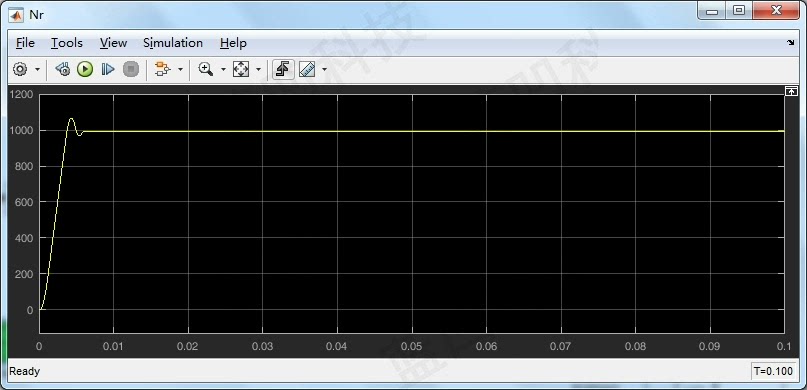This screenshot has height=390, width=807.
Task: Click the overshoot peak of the yellow curve
Action: coord(71,119)
